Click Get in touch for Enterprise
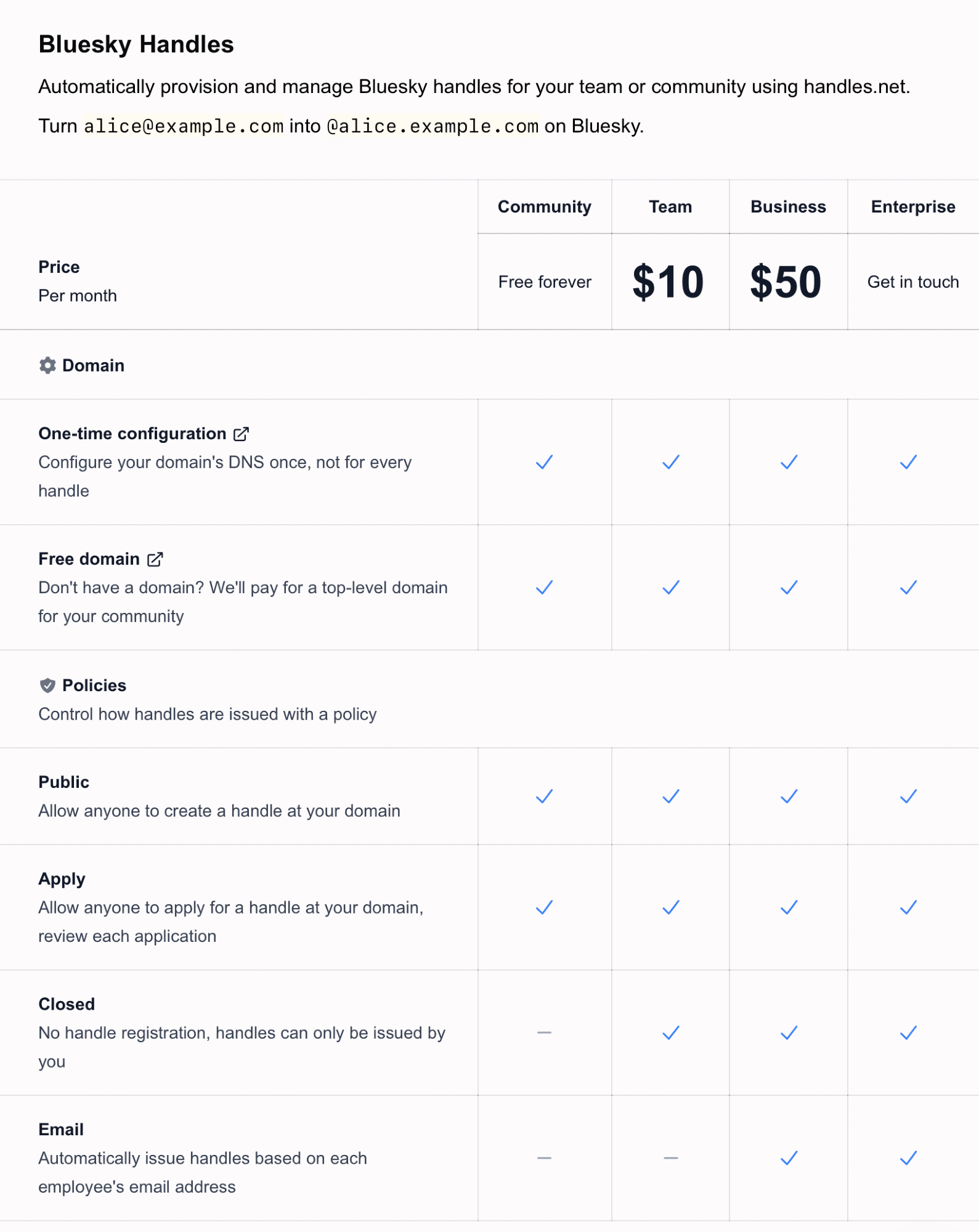 [912, 282]
